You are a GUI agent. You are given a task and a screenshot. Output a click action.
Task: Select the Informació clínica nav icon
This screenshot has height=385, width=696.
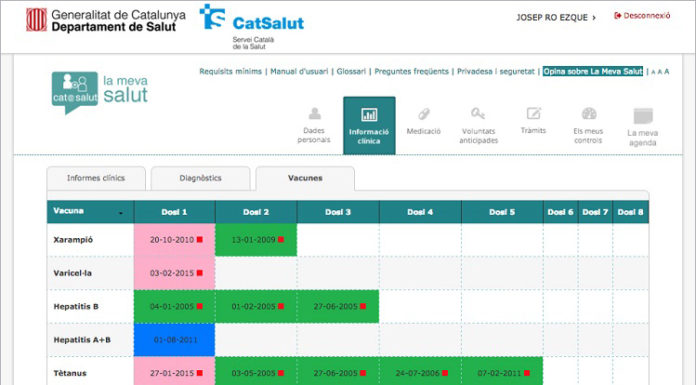[369, 115]
